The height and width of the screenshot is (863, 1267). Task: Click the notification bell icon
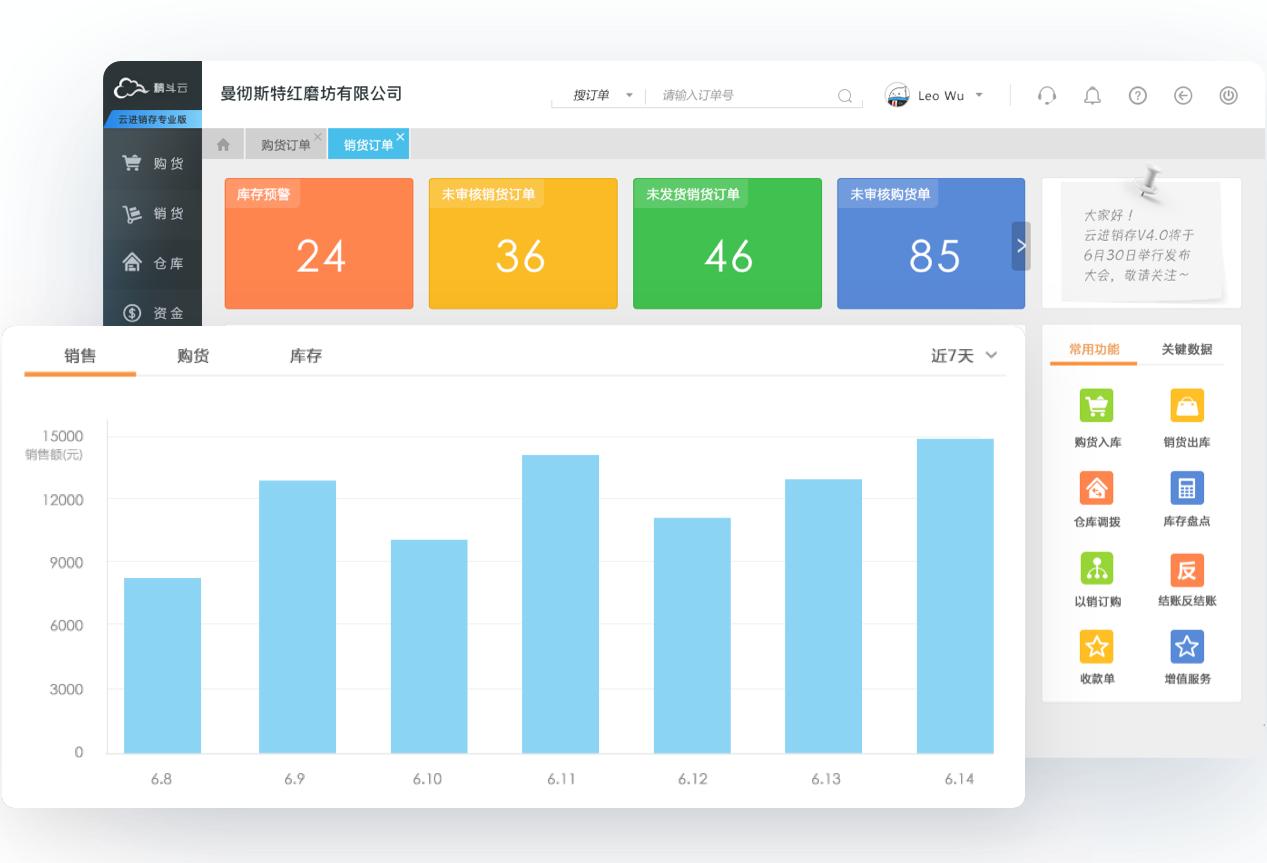(x=1092, y=95)
